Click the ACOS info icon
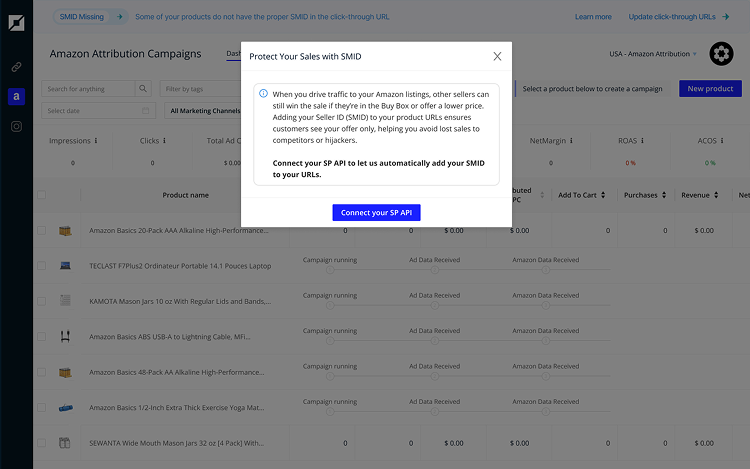The height and width of the screenshot is (469, 750). click(722, 141)
